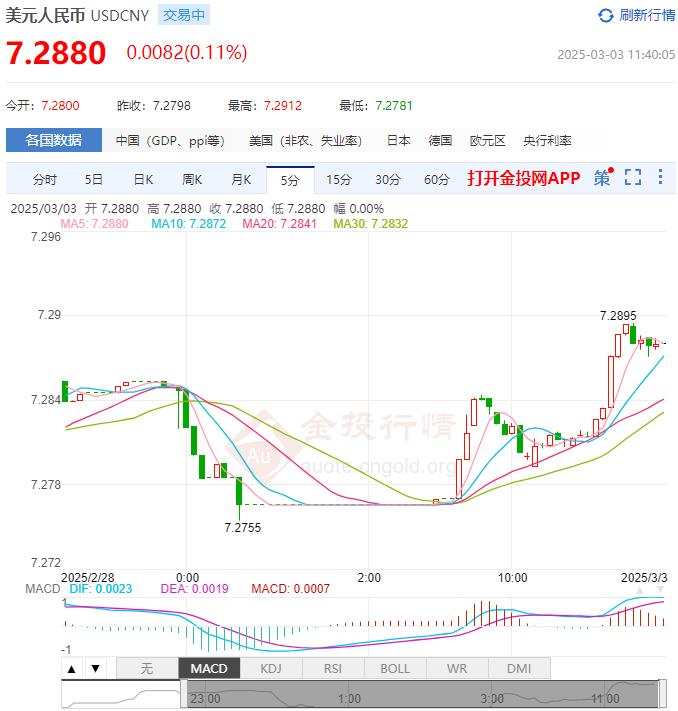
Task: Open 德国 data link
Action: (x=439, y=141)
